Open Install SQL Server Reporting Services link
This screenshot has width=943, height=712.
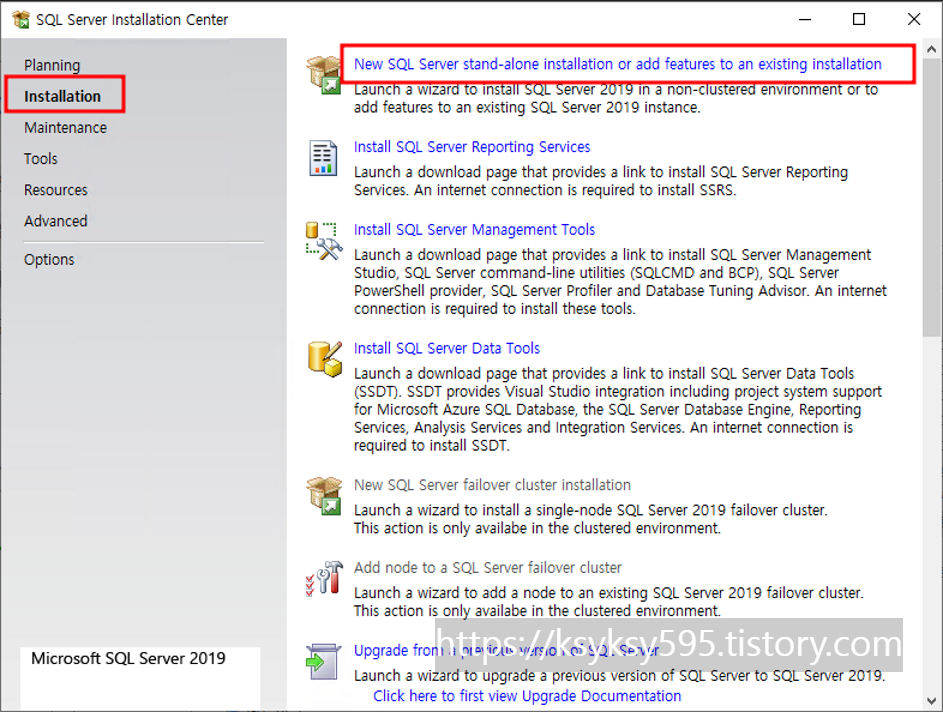click(472, 147)
